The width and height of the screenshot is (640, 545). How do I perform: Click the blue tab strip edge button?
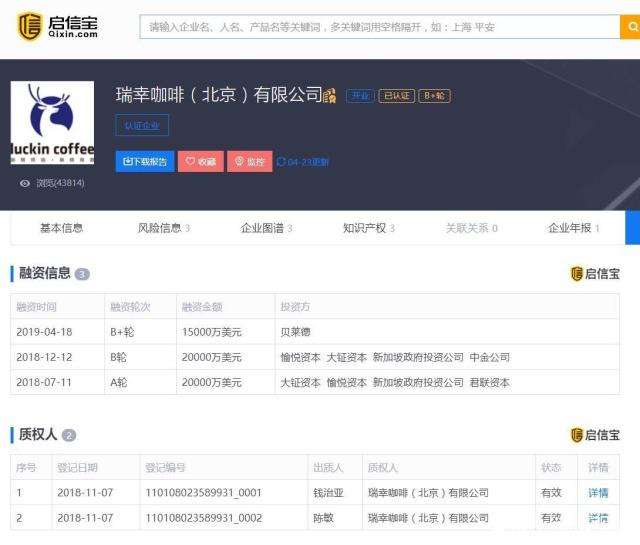pyautogui.click(x=632, y=228)
